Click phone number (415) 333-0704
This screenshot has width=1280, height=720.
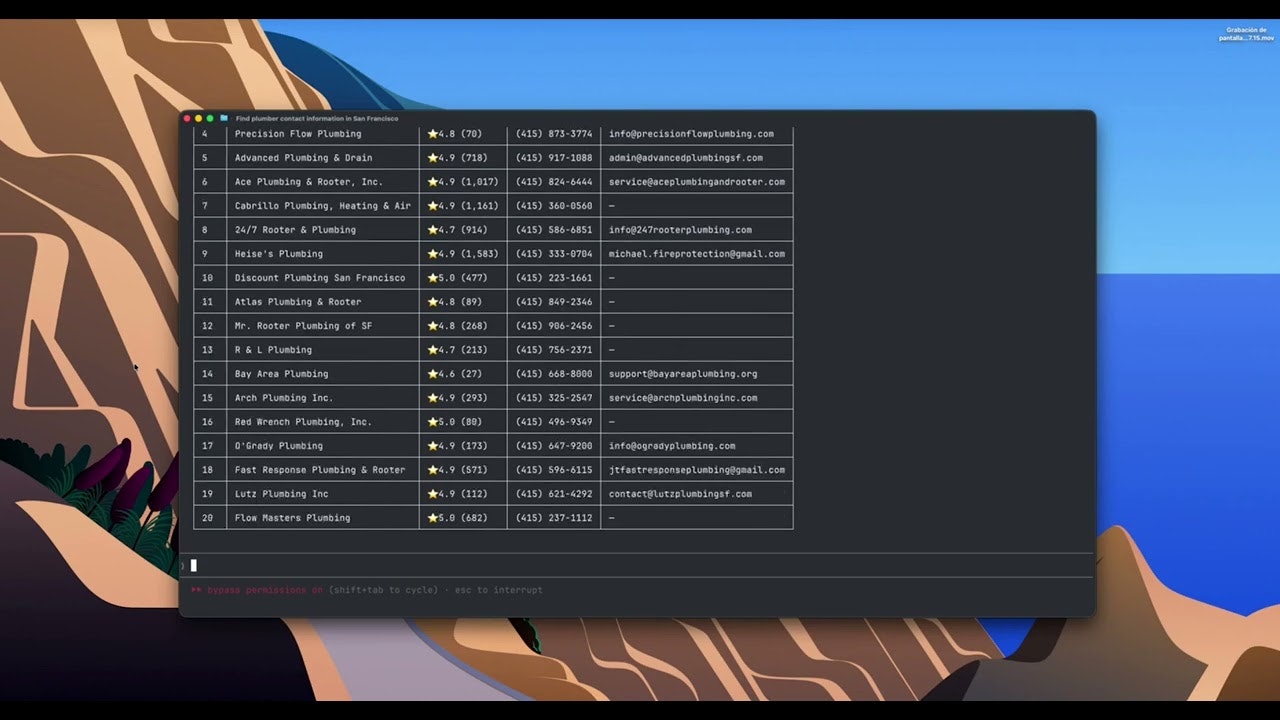tap(554, 254)
